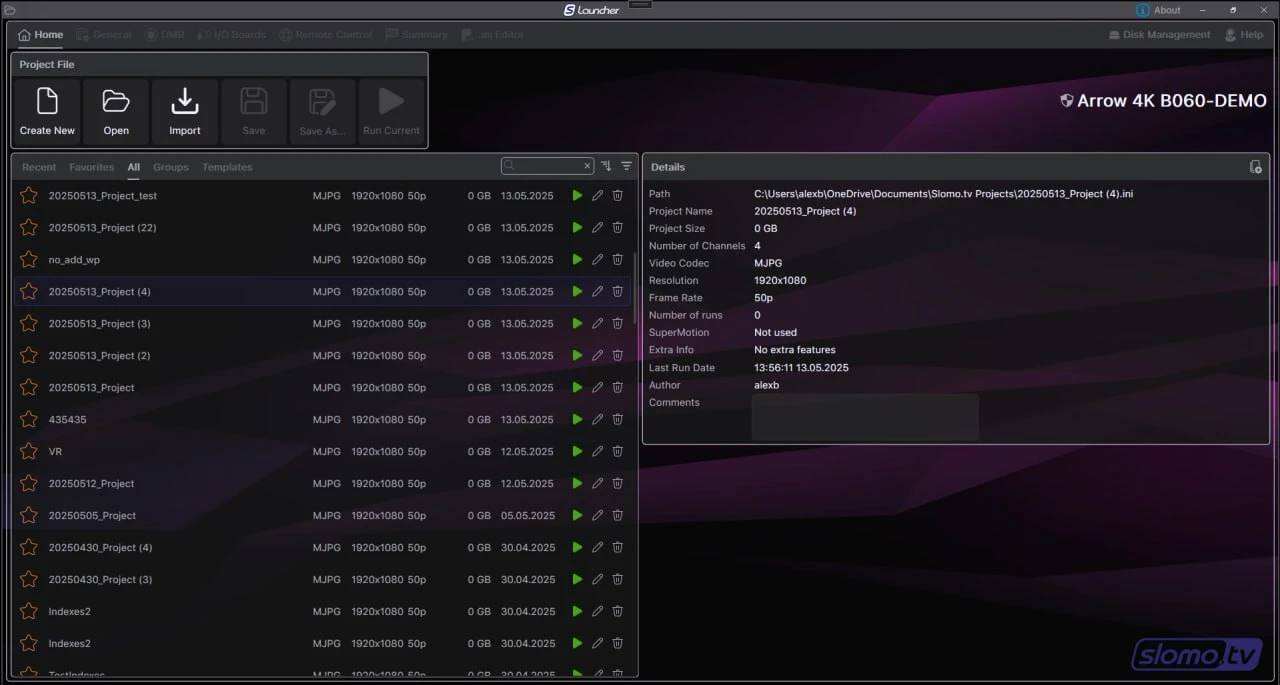Delete the 20250512_Project with trash icon
Viewport: 1280px width, 685px height.
pos(617,484)
